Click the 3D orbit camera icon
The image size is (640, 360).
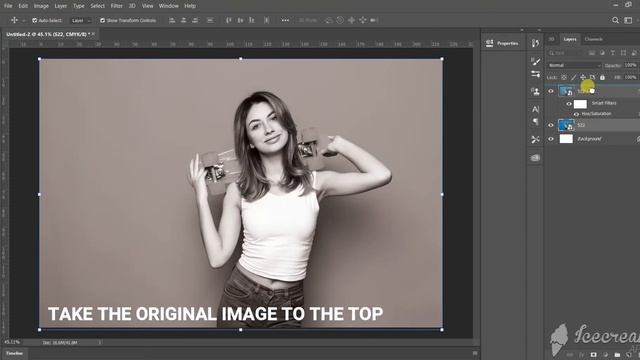[329, 20]
